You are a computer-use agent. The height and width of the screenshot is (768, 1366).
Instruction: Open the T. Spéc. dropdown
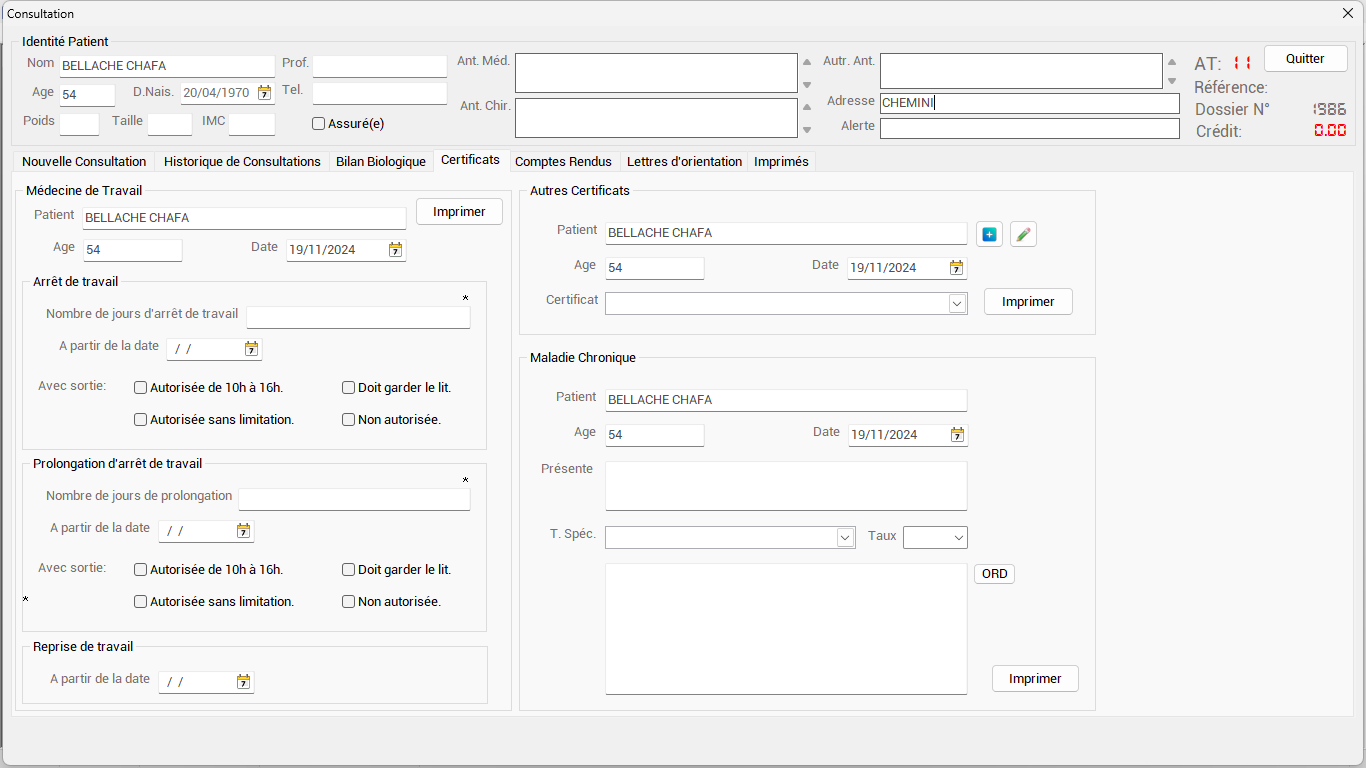(845, 538)
